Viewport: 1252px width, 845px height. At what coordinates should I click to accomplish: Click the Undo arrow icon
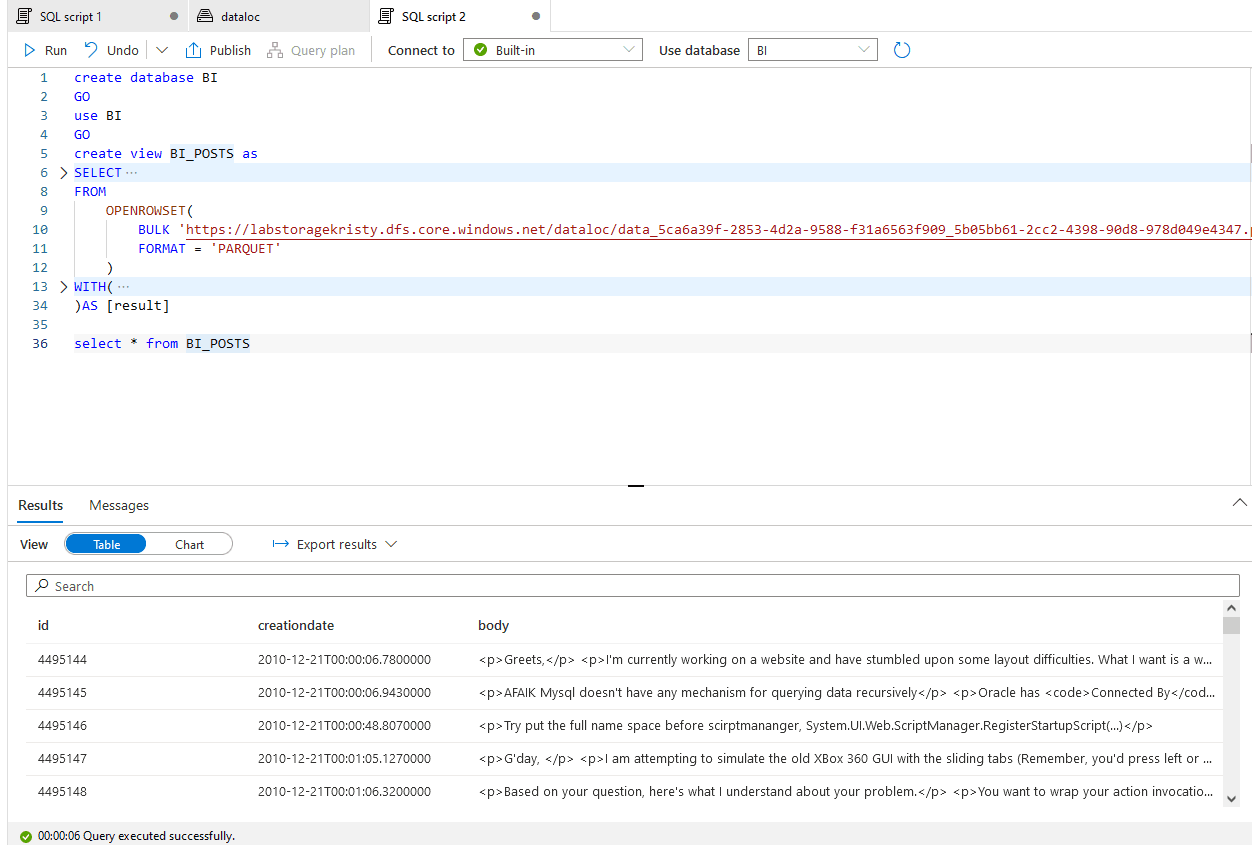tap(91, 50)
